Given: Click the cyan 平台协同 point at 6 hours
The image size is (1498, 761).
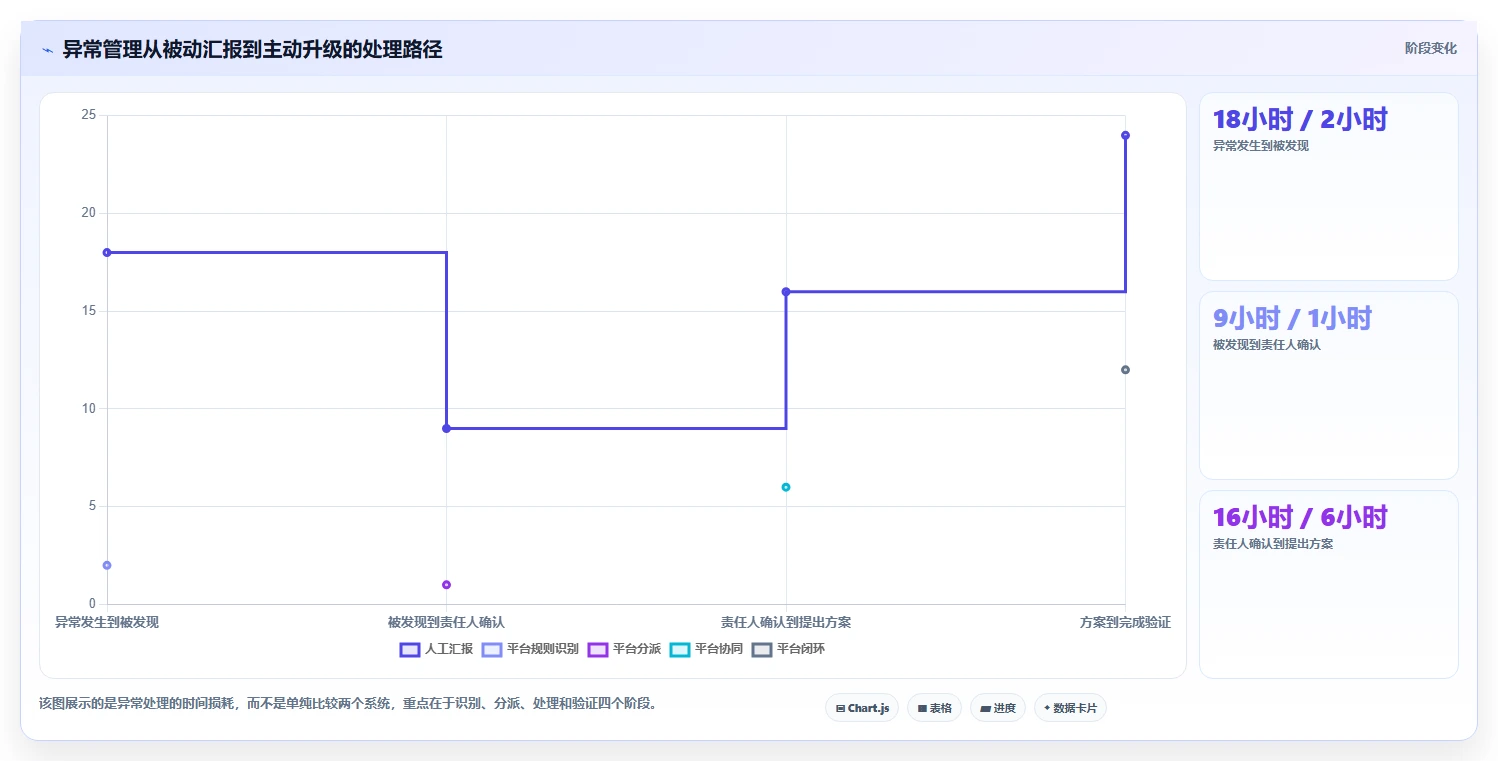Looking at the screenshot, I should [x=786, y=487].
